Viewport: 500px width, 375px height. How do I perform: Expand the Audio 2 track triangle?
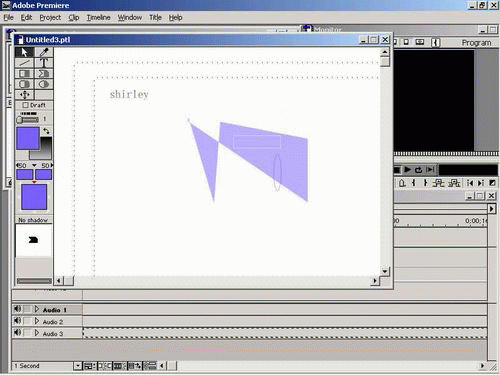tap(37, 321)
